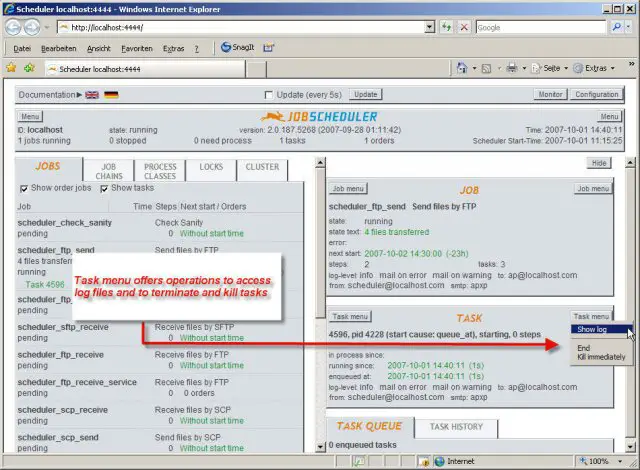Click the status bar security lock icon
Screen dimensions: 640x470
pos(424,461)
